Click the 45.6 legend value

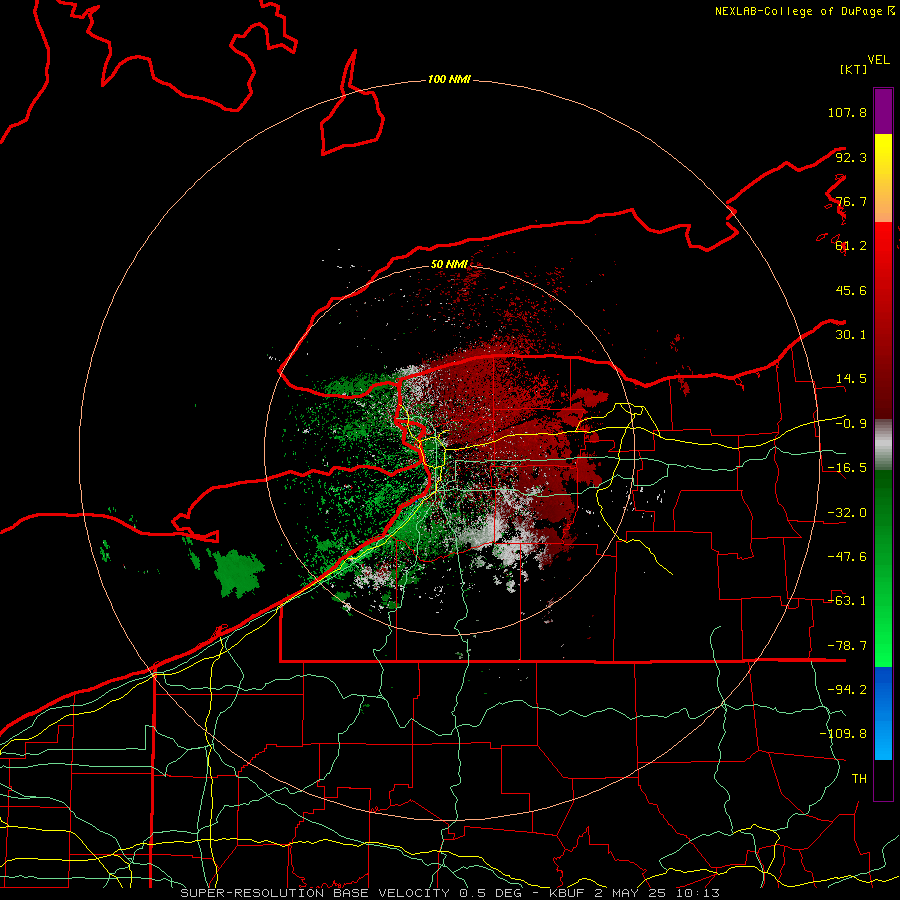point(851,290)
